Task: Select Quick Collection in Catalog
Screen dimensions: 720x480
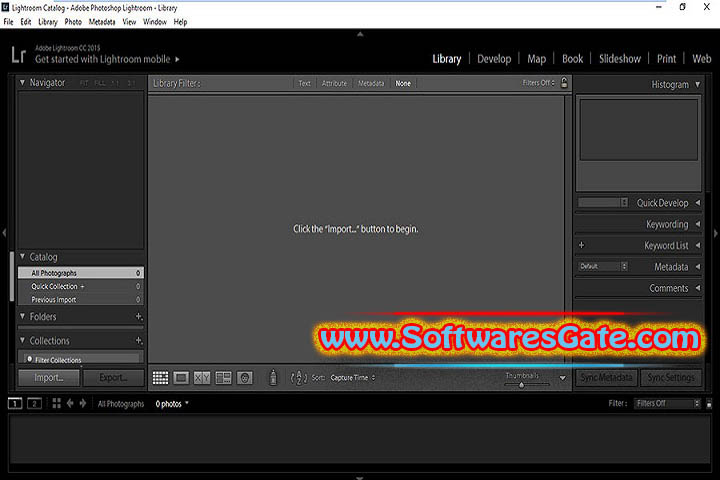Action: (81, 286)
